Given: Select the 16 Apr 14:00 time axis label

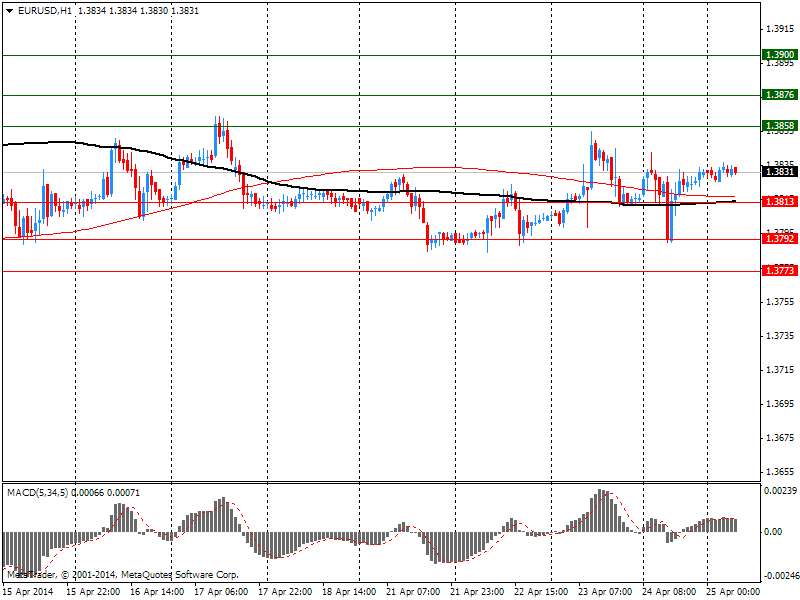Looking at the screenshot, I should (157, 592).
